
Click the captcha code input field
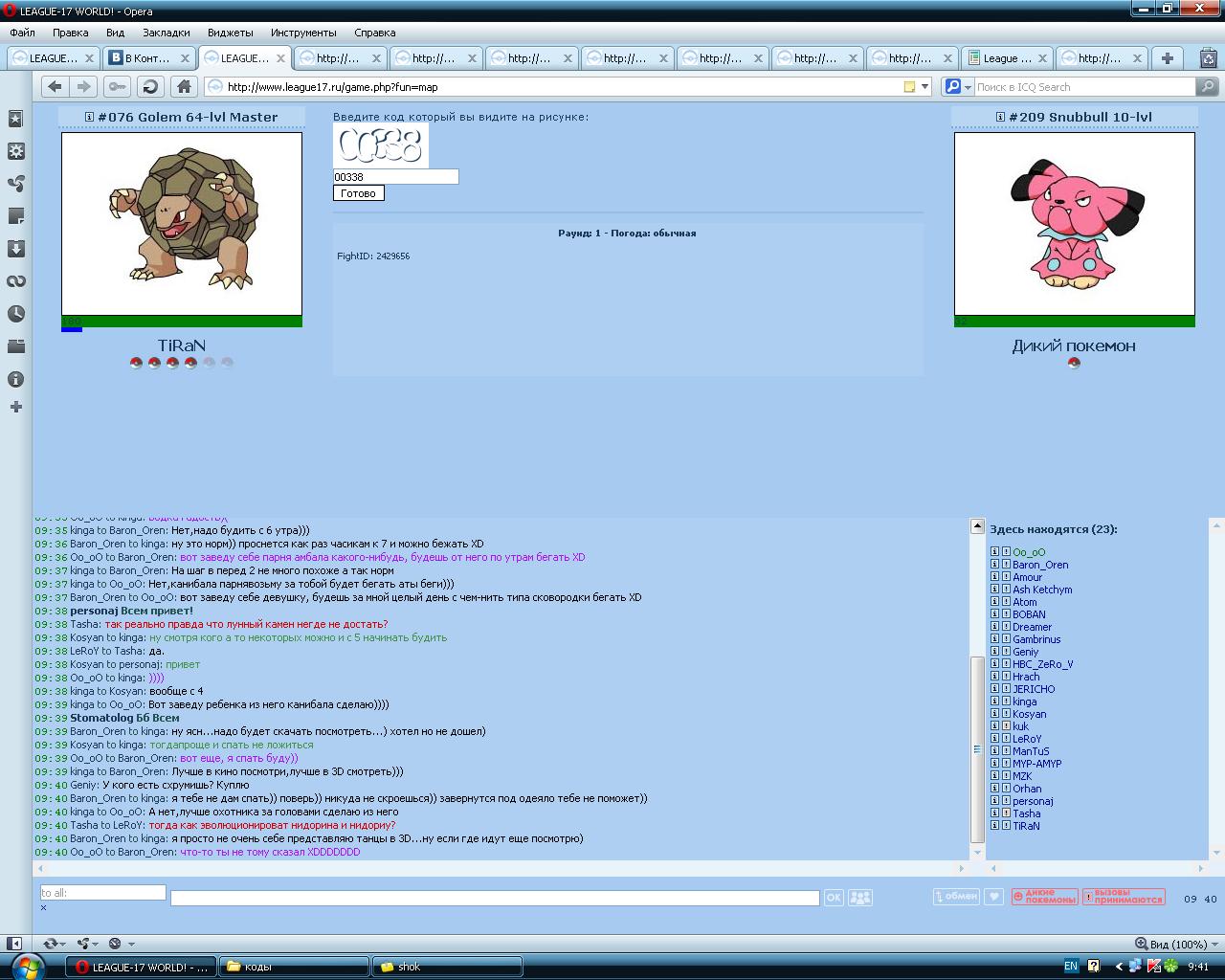click(x=395, y=176)
